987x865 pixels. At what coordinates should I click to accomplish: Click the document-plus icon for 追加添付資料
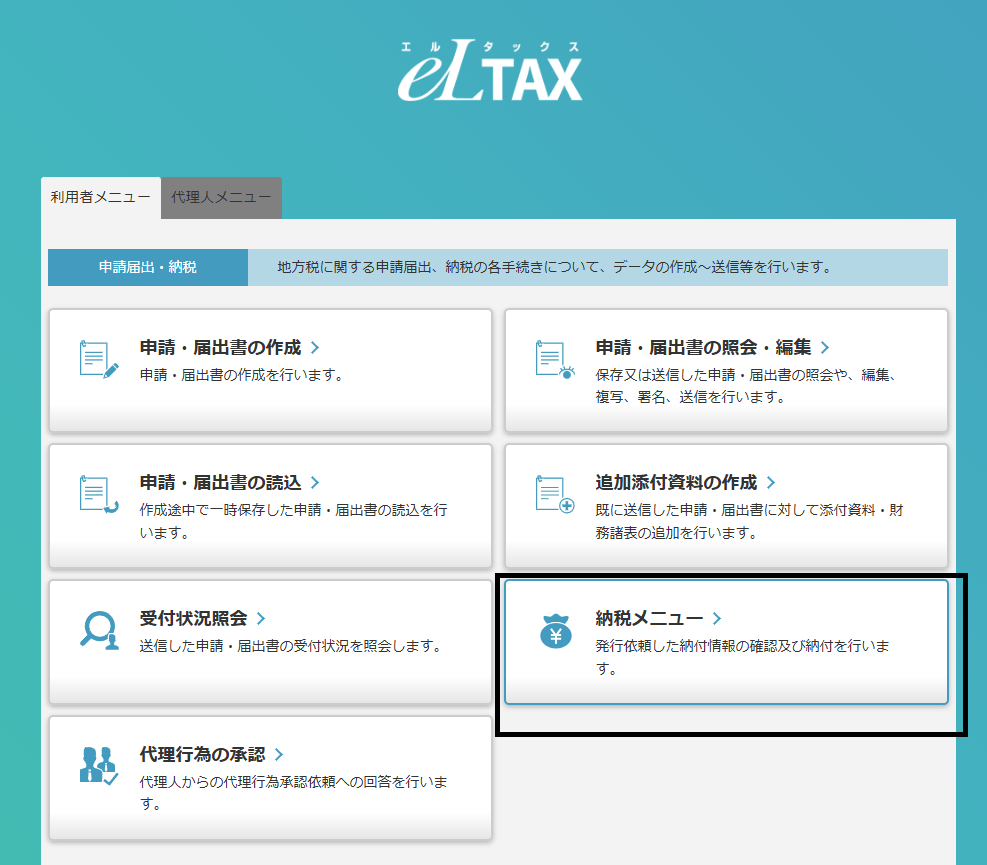coord(555,494)
